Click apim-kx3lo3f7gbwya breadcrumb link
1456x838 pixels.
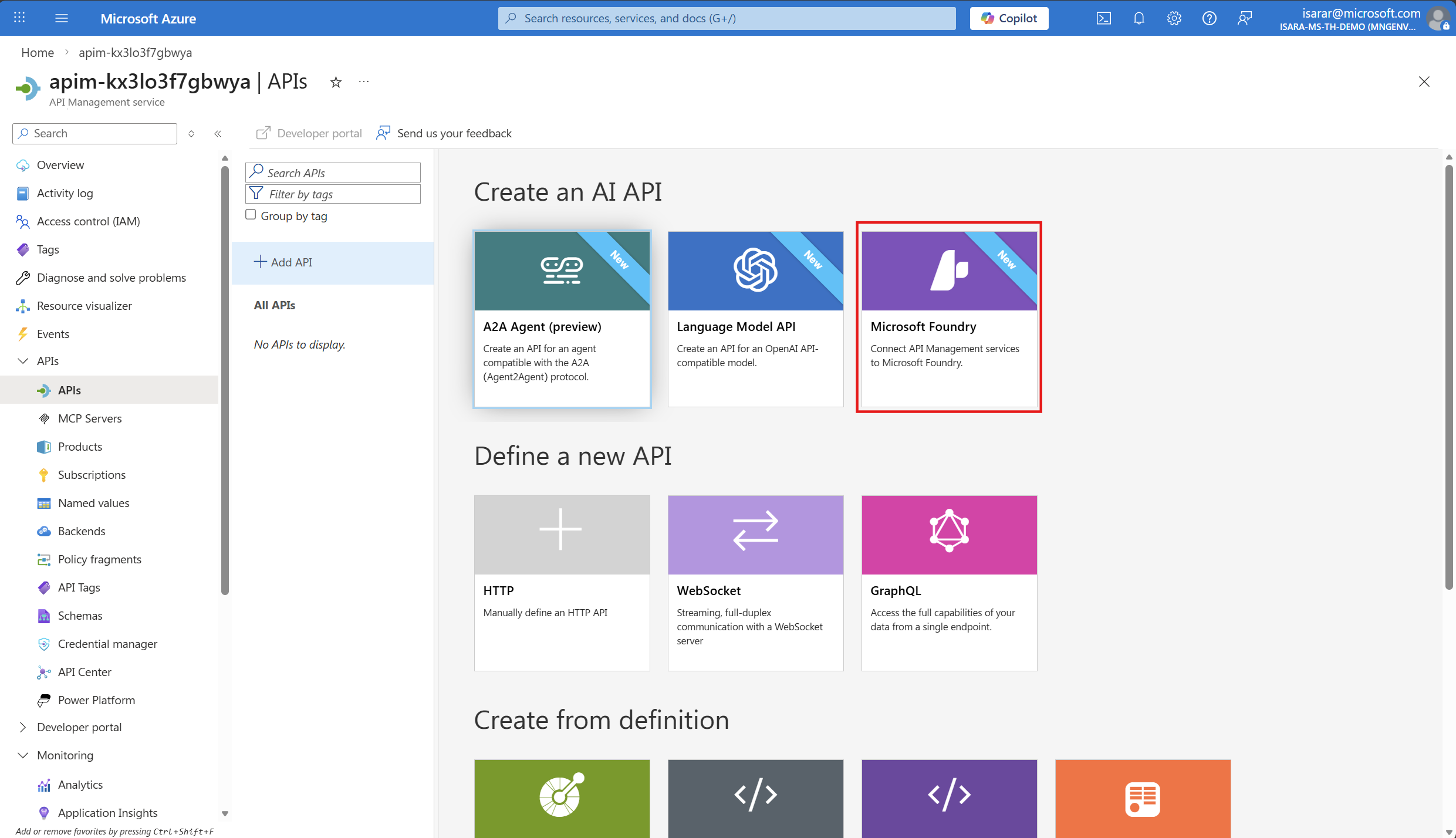point(135,52)
